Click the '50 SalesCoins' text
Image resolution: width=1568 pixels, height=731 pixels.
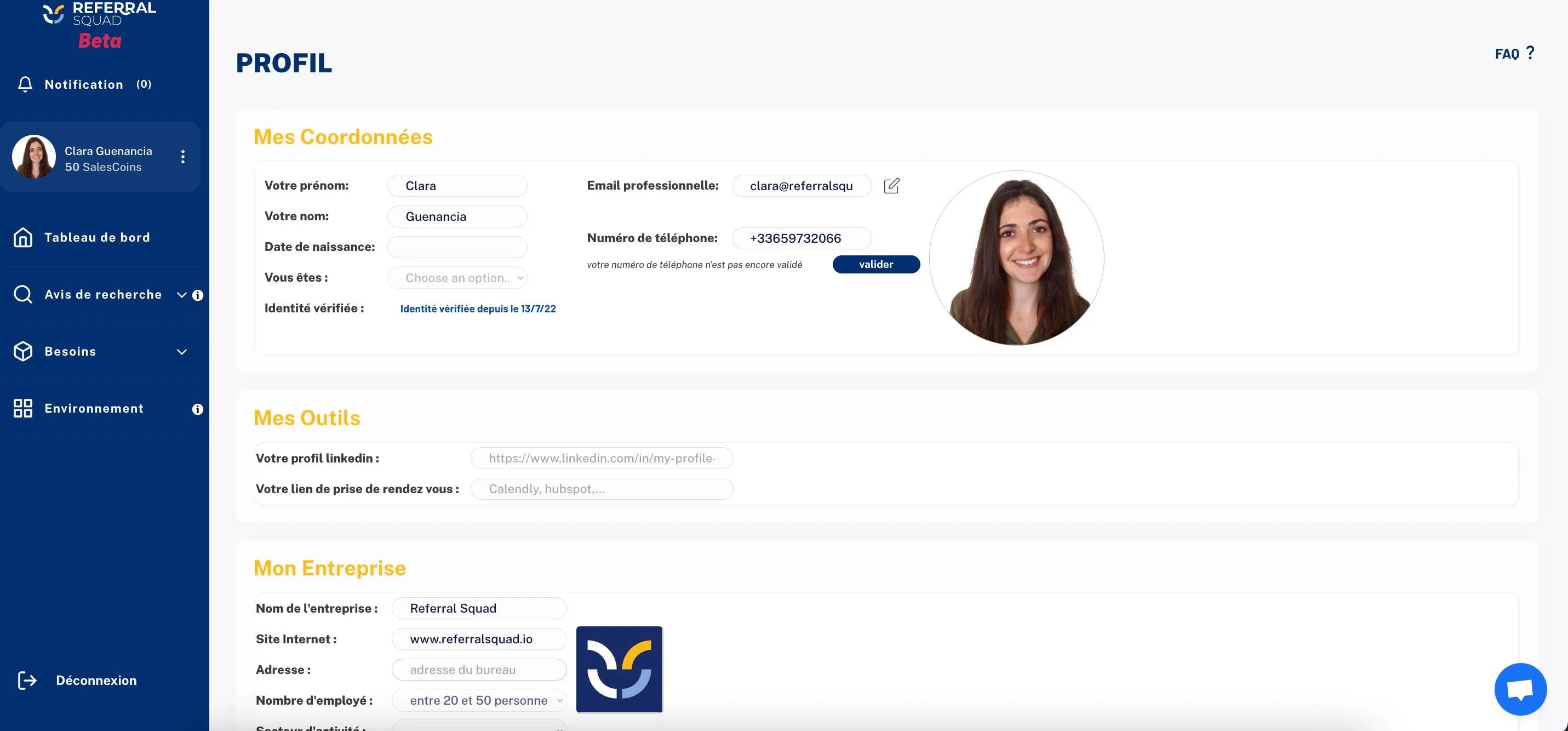(103, 167)
